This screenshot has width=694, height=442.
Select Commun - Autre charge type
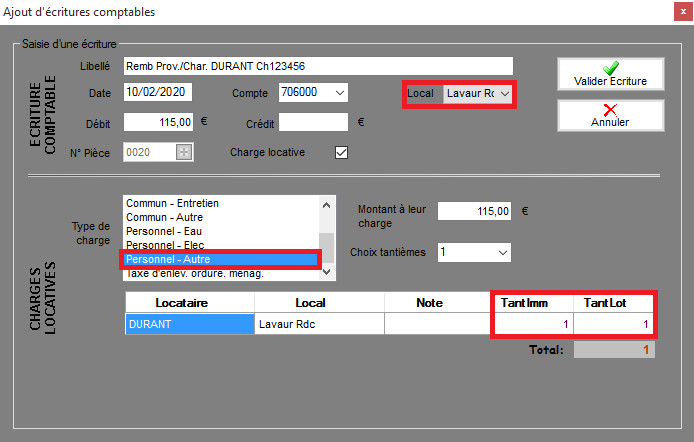click(x=220, y=217)
